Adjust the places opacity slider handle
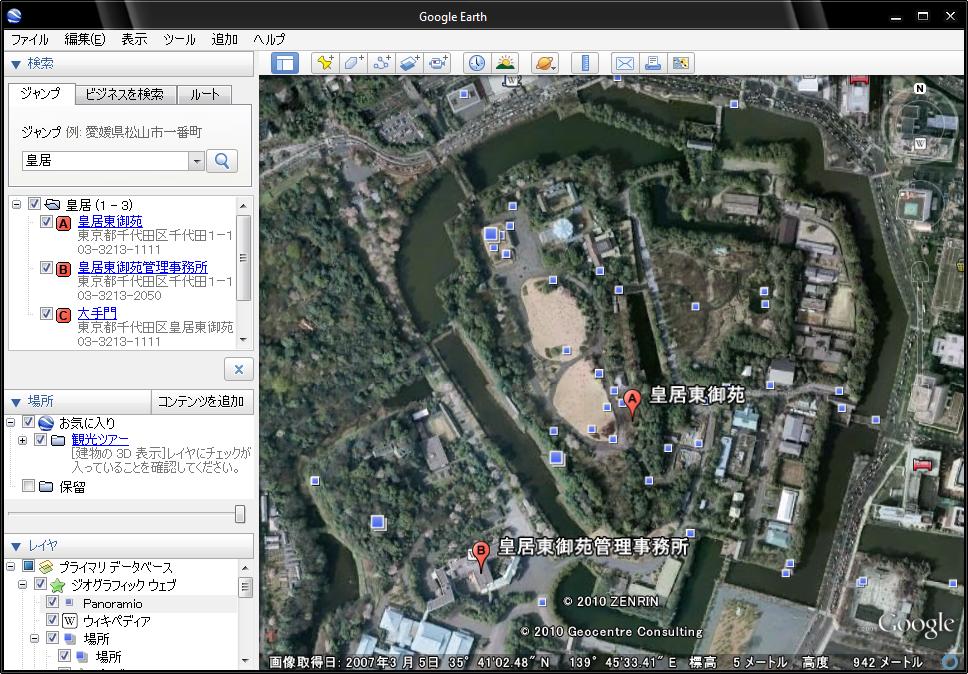This screenshot has width=968, height=674. click(240, 514)
